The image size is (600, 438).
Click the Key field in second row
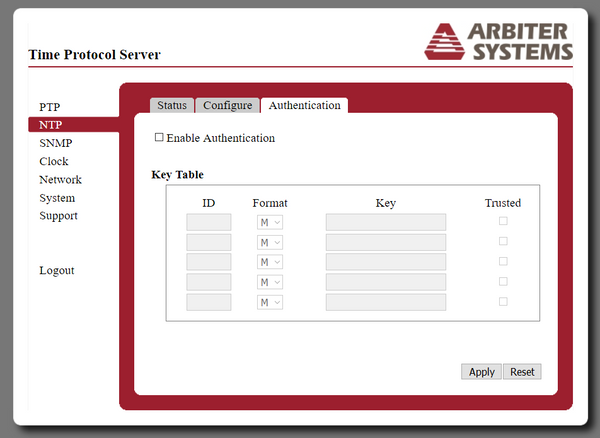click(385, 242)
